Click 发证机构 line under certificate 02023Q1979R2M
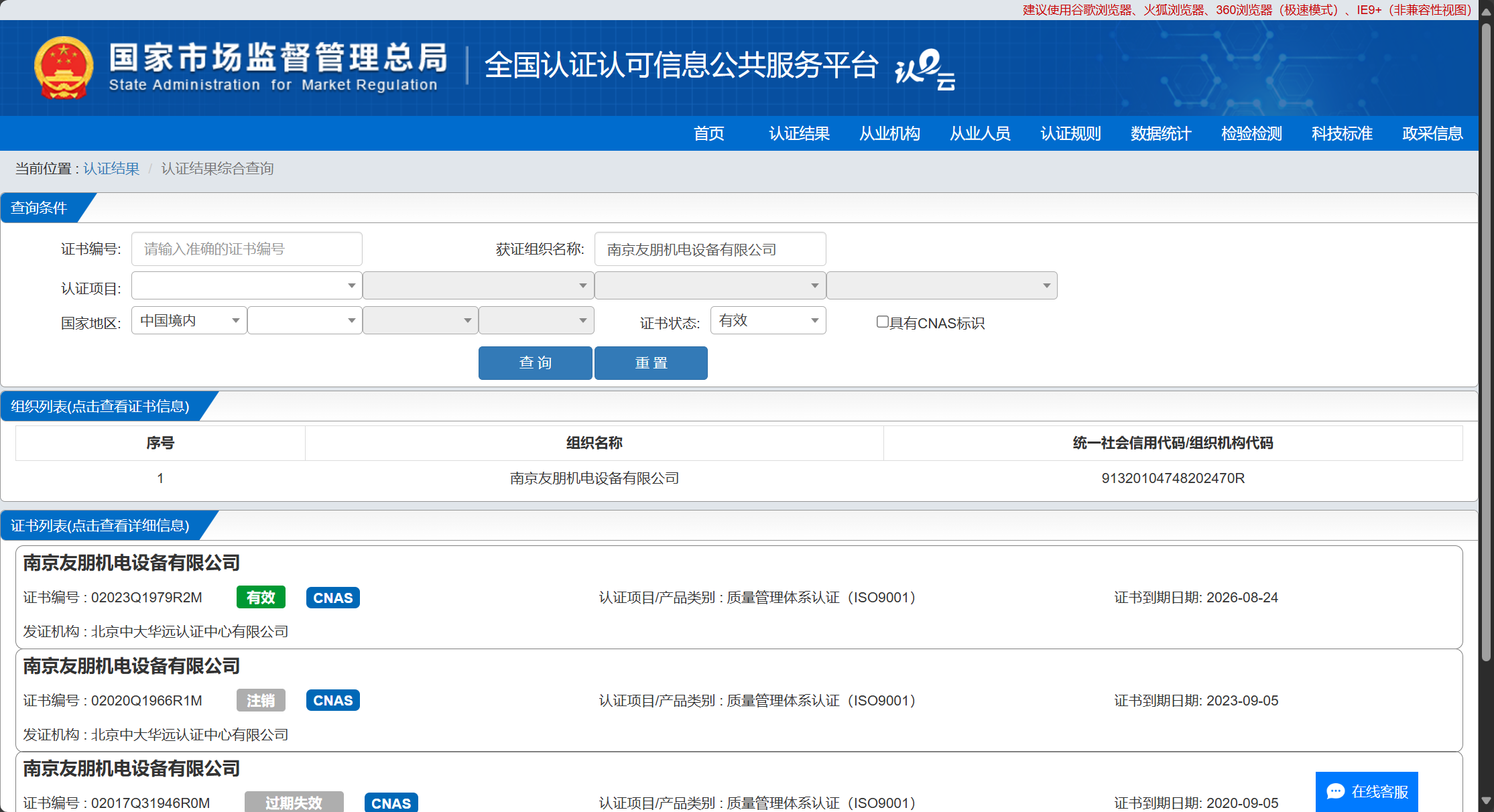The height and width of the screenshot is (812, 1494). tap(155, 632)
